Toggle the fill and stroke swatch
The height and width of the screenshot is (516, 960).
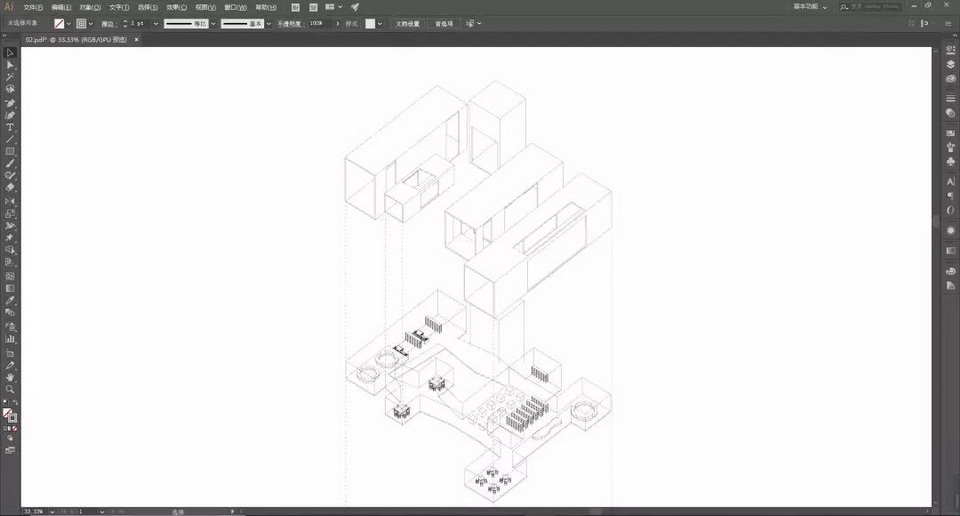pyautogui.click(x=9, y=414)
